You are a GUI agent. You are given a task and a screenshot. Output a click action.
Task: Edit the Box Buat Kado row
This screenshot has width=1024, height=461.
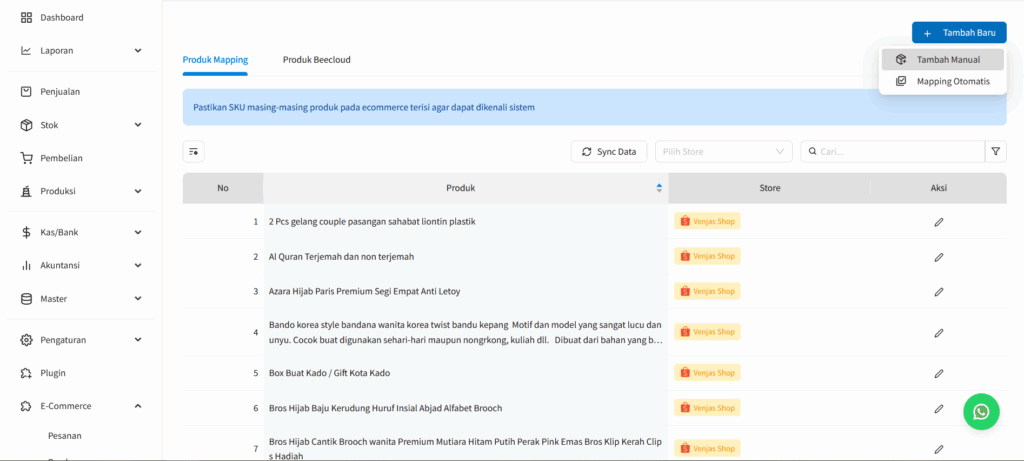938,374
